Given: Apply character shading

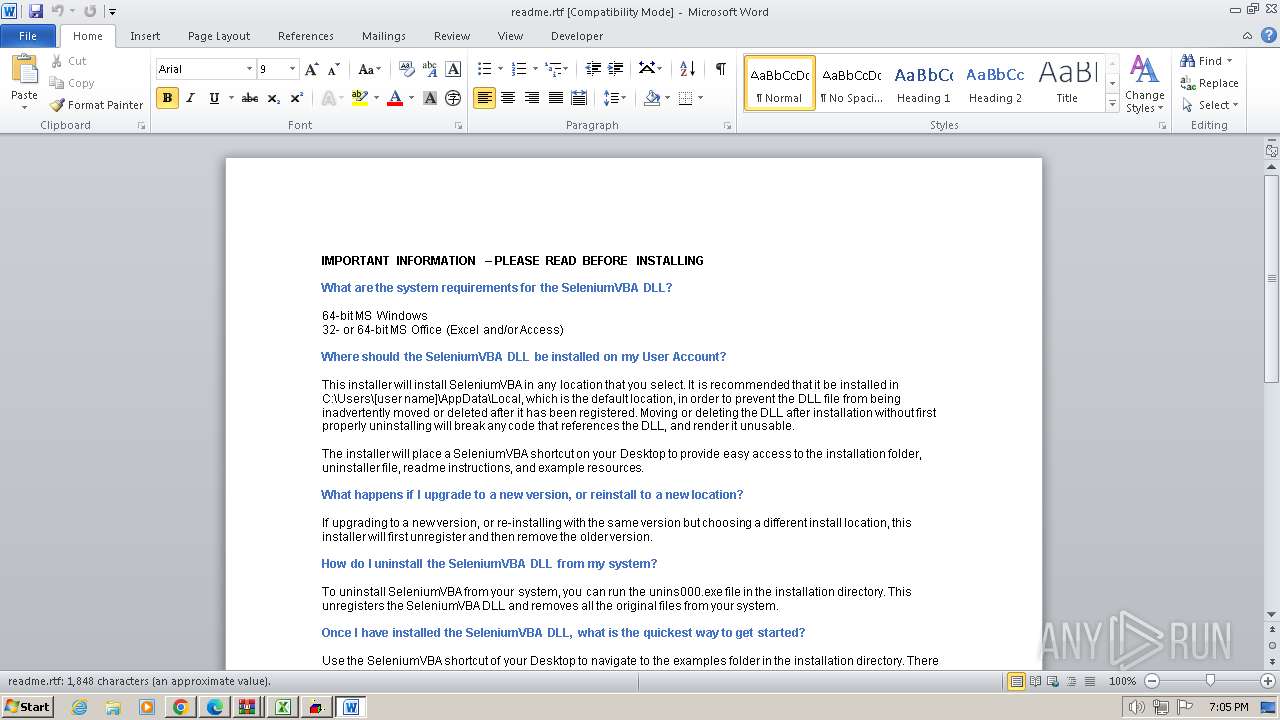Looking at the screenshot, I should [x=430, y=98].
